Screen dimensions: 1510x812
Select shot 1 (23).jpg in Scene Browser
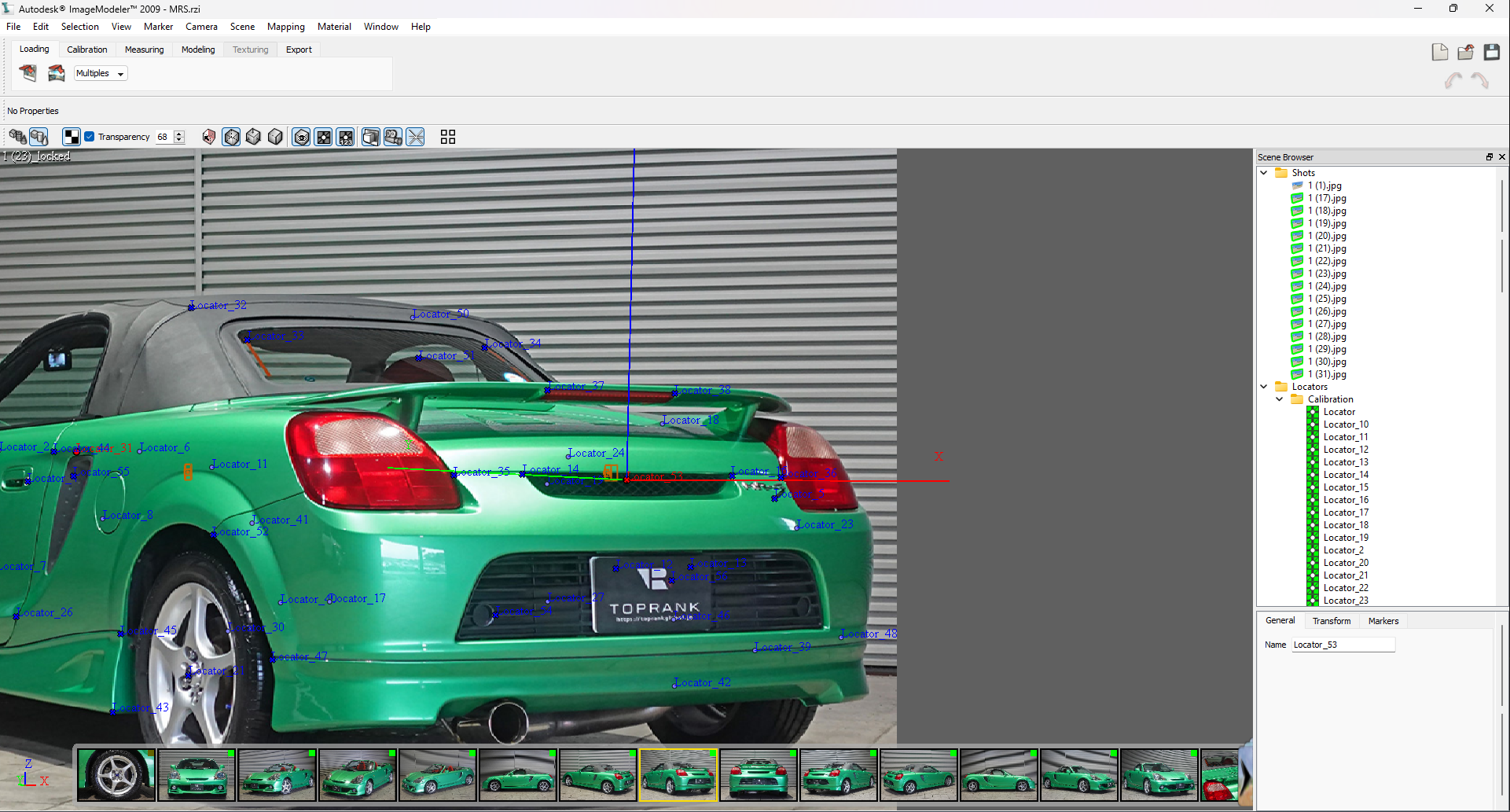1327,274
